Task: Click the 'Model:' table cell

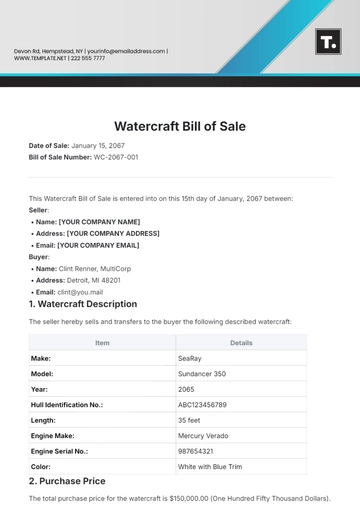Action: tap(102, 374)
